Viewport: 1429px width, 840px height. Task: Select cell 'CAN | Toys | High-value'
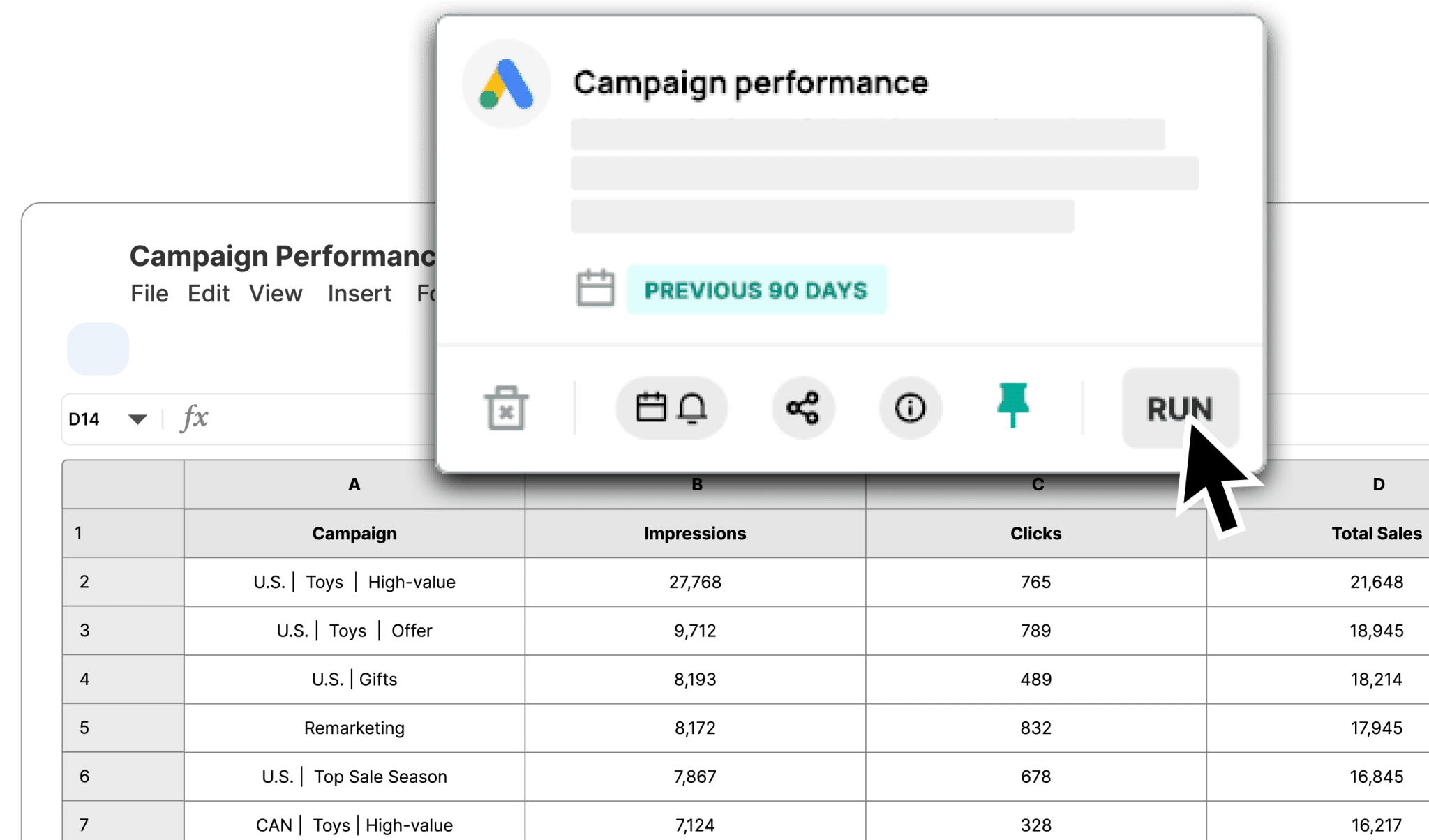point(354,821)
